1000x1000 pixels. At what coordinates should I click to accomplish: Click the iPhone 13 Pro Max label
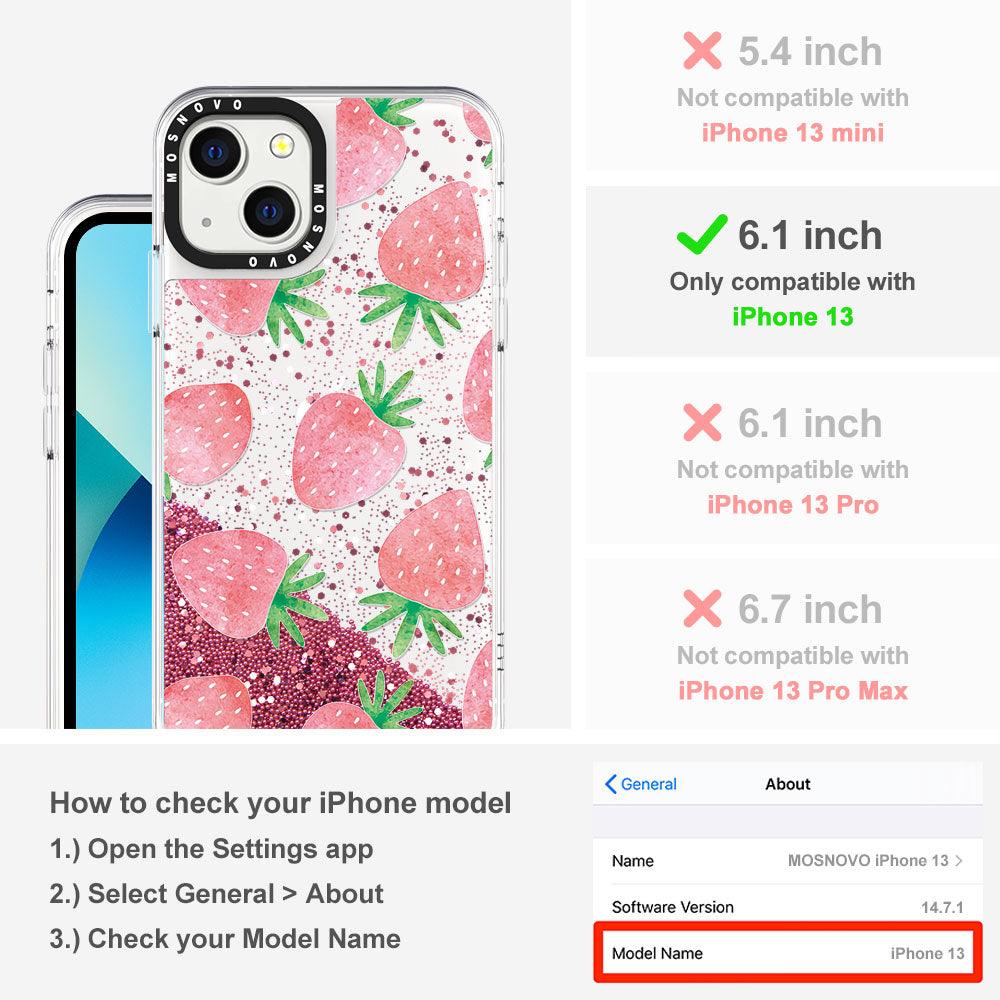pos(793,691)
